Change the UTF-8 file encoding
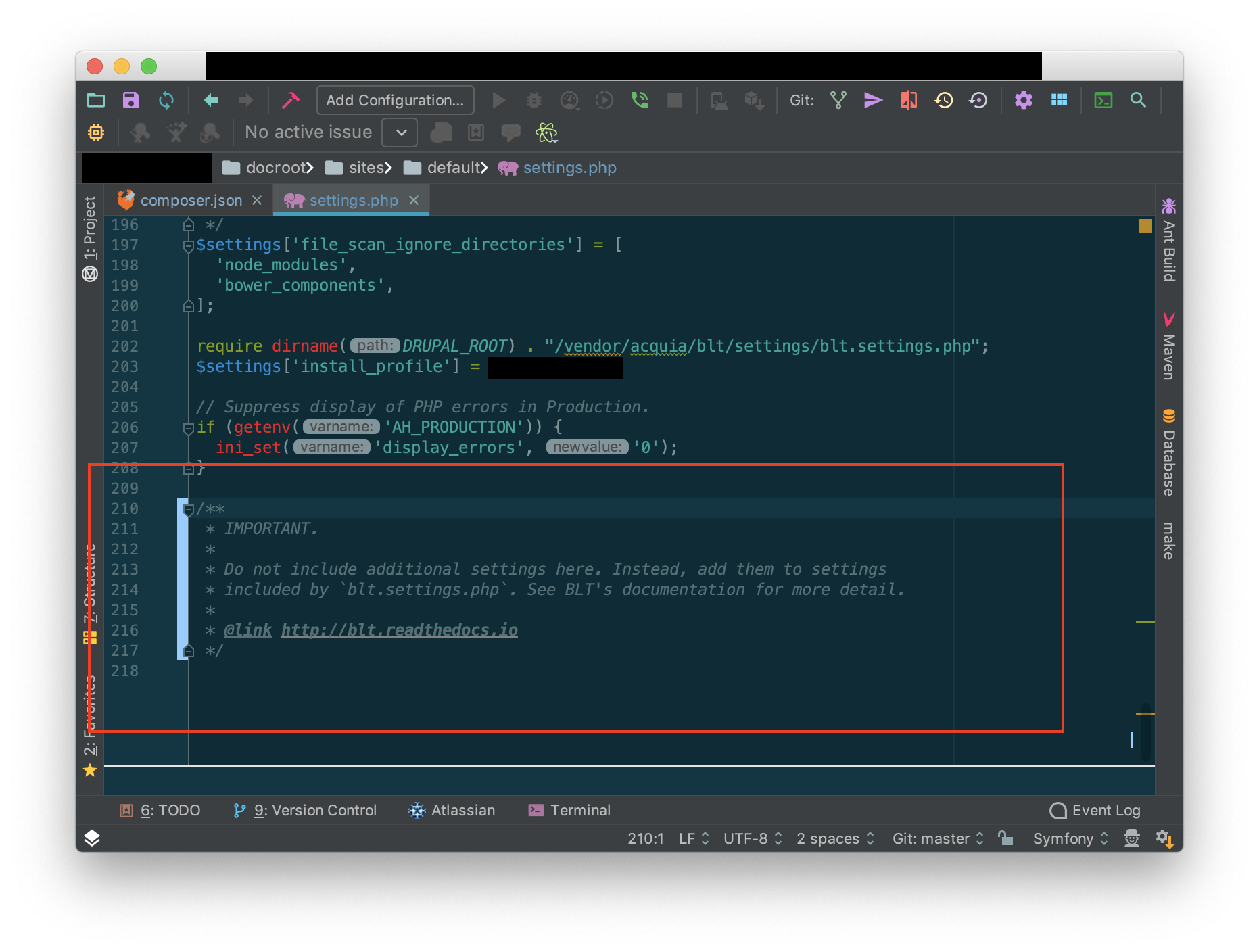 tap(753, 838)
